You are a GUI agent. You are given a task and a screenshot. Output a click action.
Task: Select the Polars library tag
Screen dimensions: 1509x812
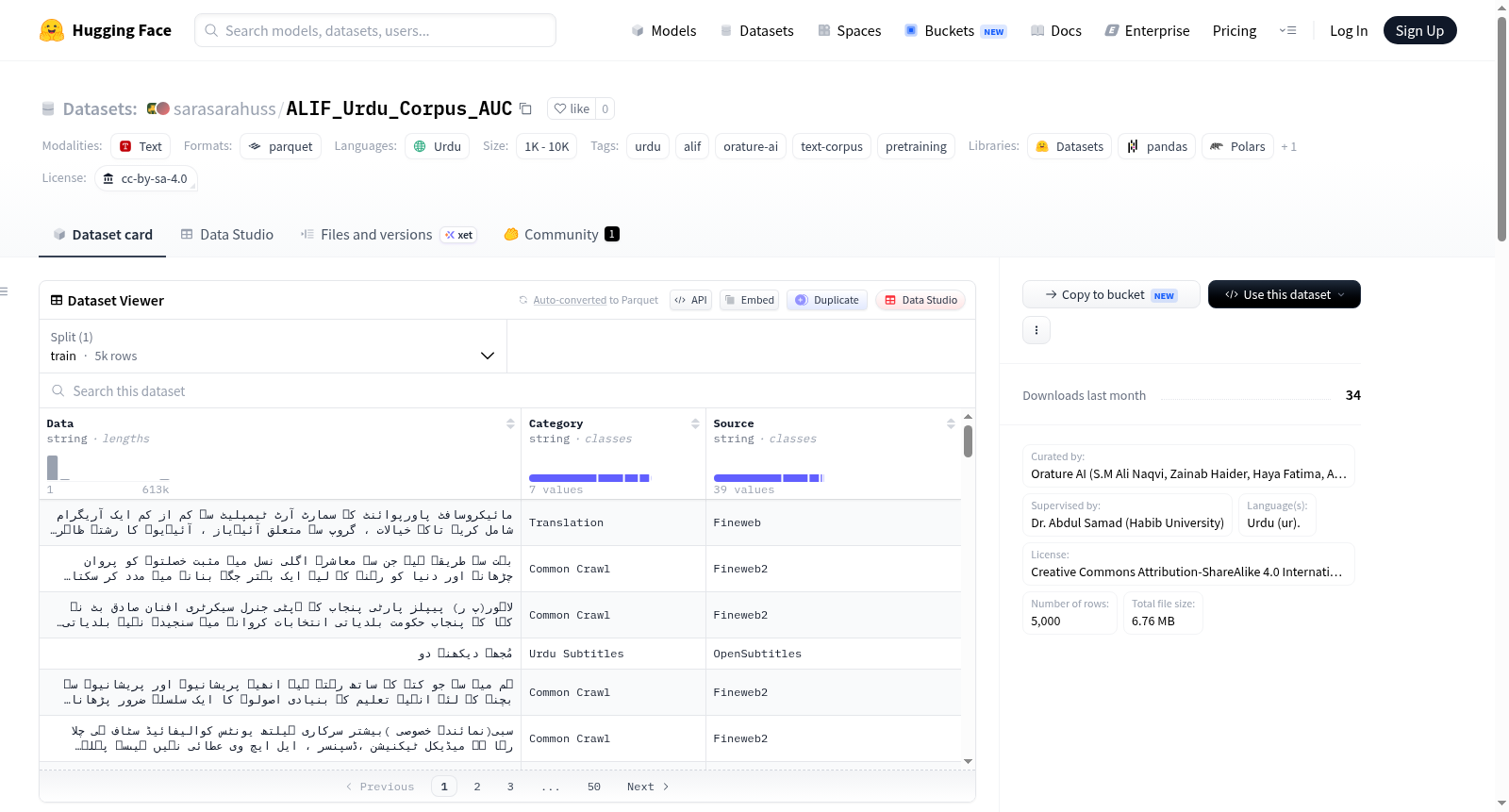pos(1237,146)
